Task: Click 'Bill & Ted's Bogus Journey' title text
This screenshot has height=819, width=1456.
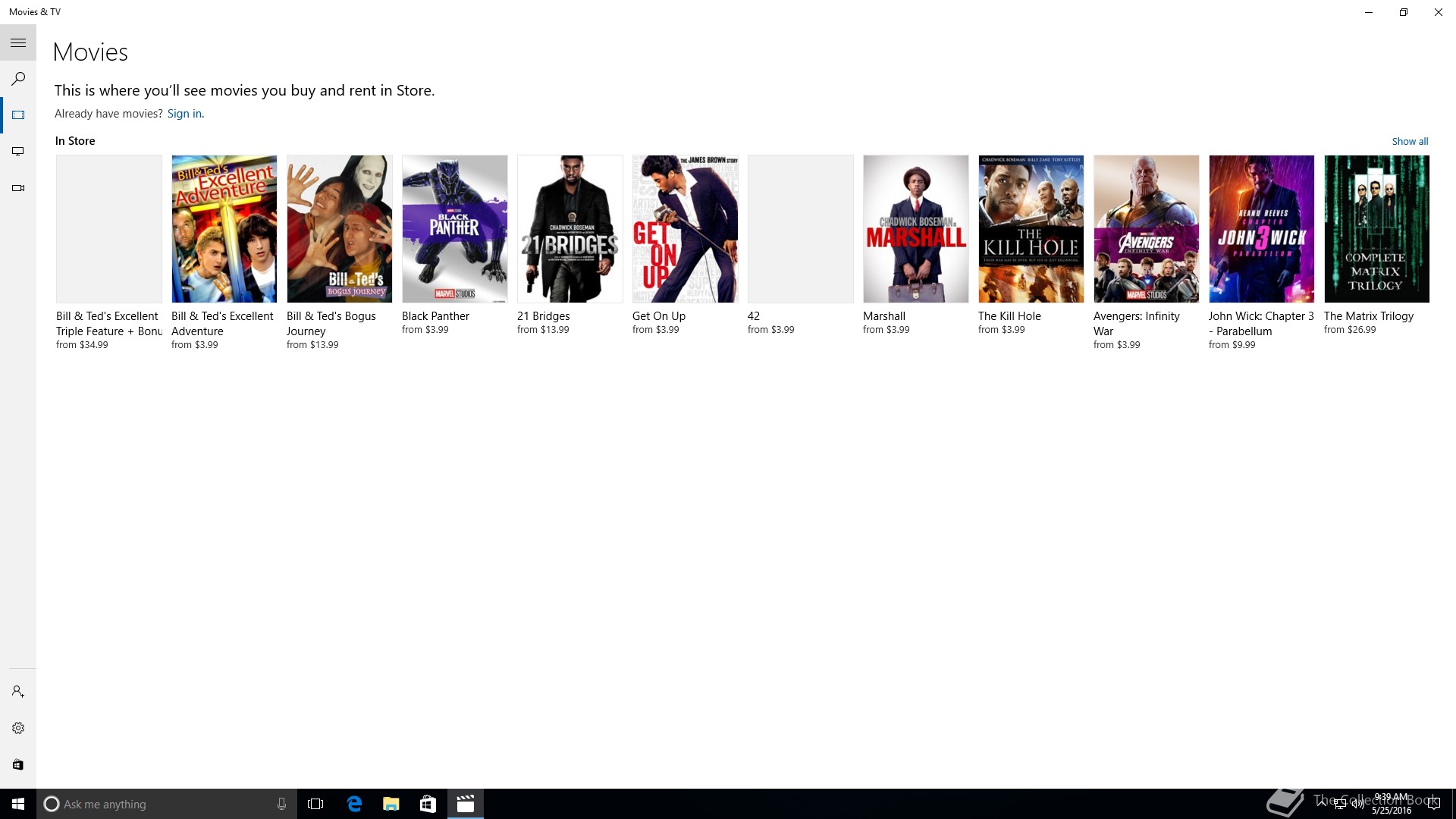Action: tap(331, 324)
